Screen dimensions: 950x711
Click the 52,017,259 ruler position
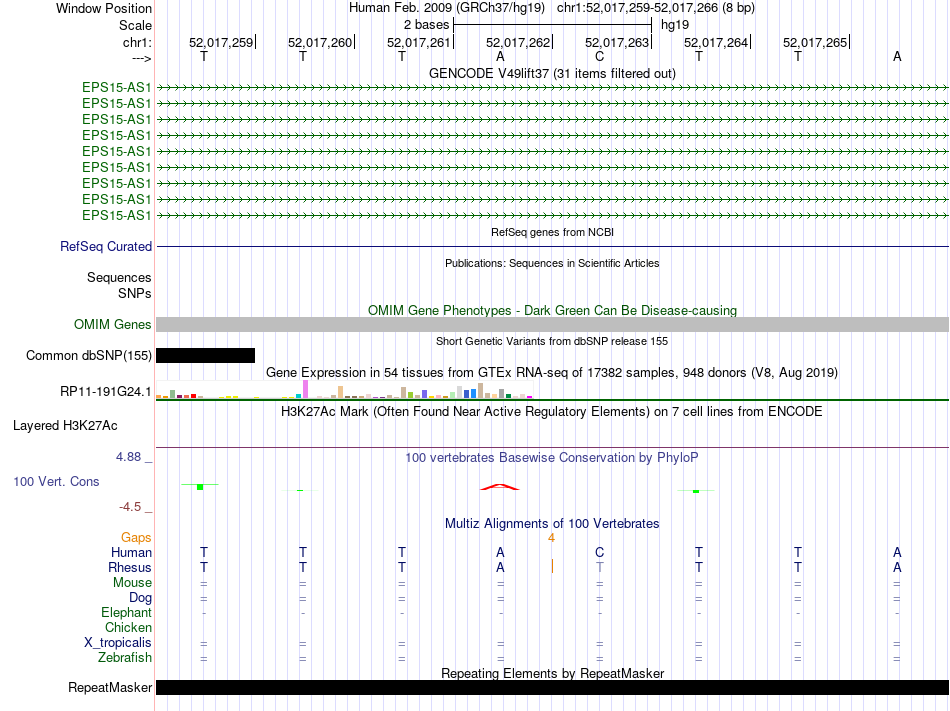click(221, 42)
